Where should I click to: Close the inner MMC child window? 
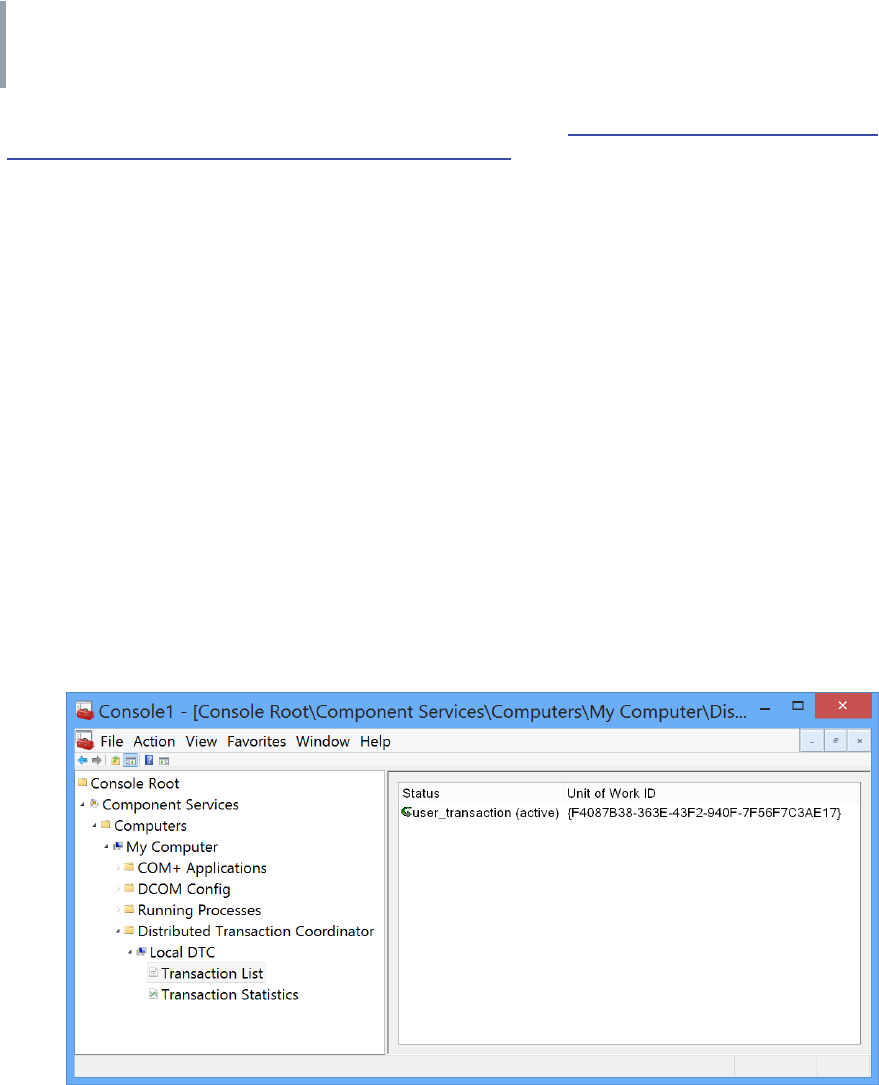[x=859, y=741]
